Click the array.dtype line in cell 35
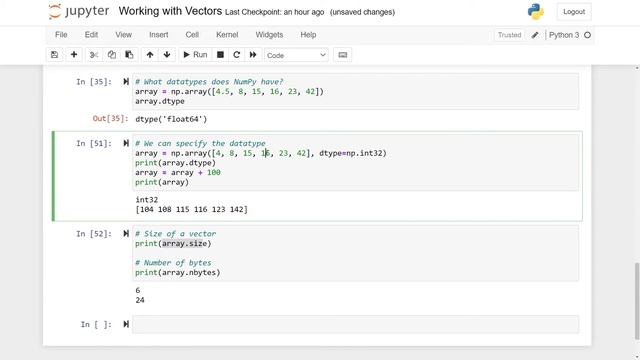This screenshot has height=360, width=640. pyautogui.click(x=160, y=101)
